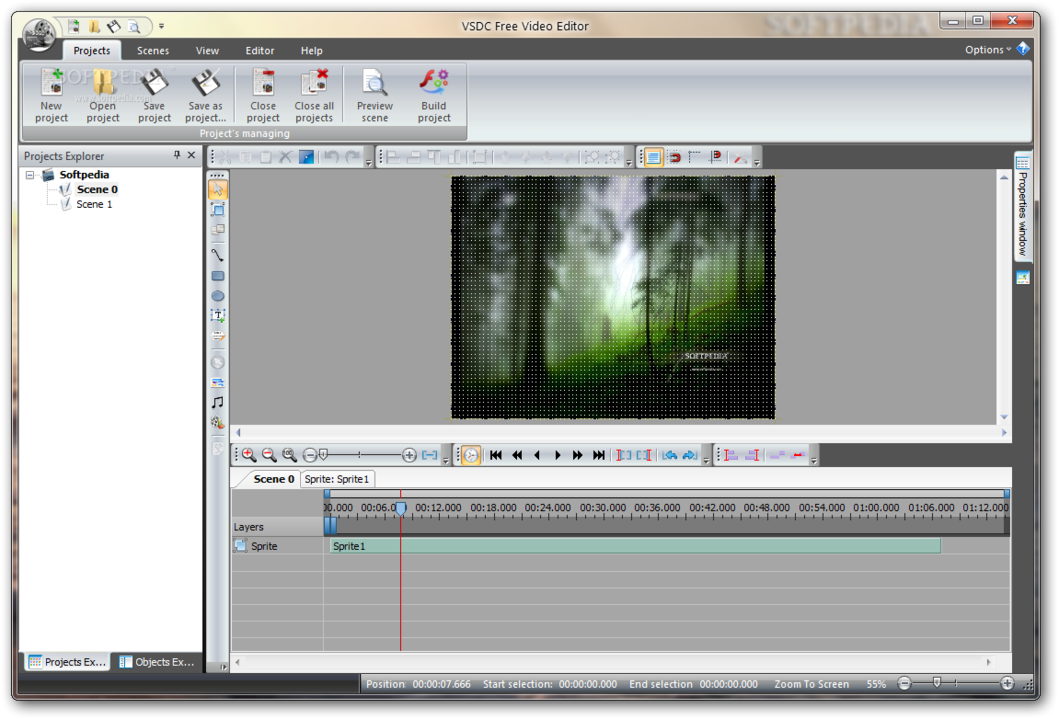Toggle the Sprite layer visibility icon
The height and width of the screenshot is (719, 1059).
(x=240, y=545)
